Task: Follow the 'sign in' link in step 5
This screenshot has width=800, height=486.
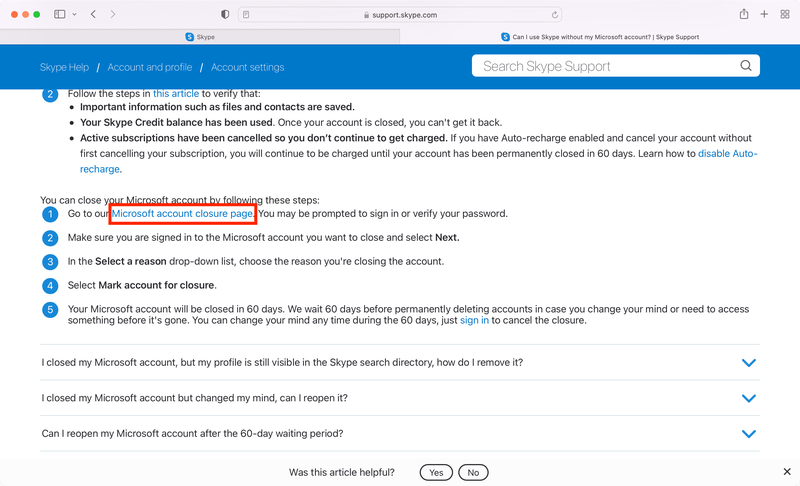Action: [474, 320]
